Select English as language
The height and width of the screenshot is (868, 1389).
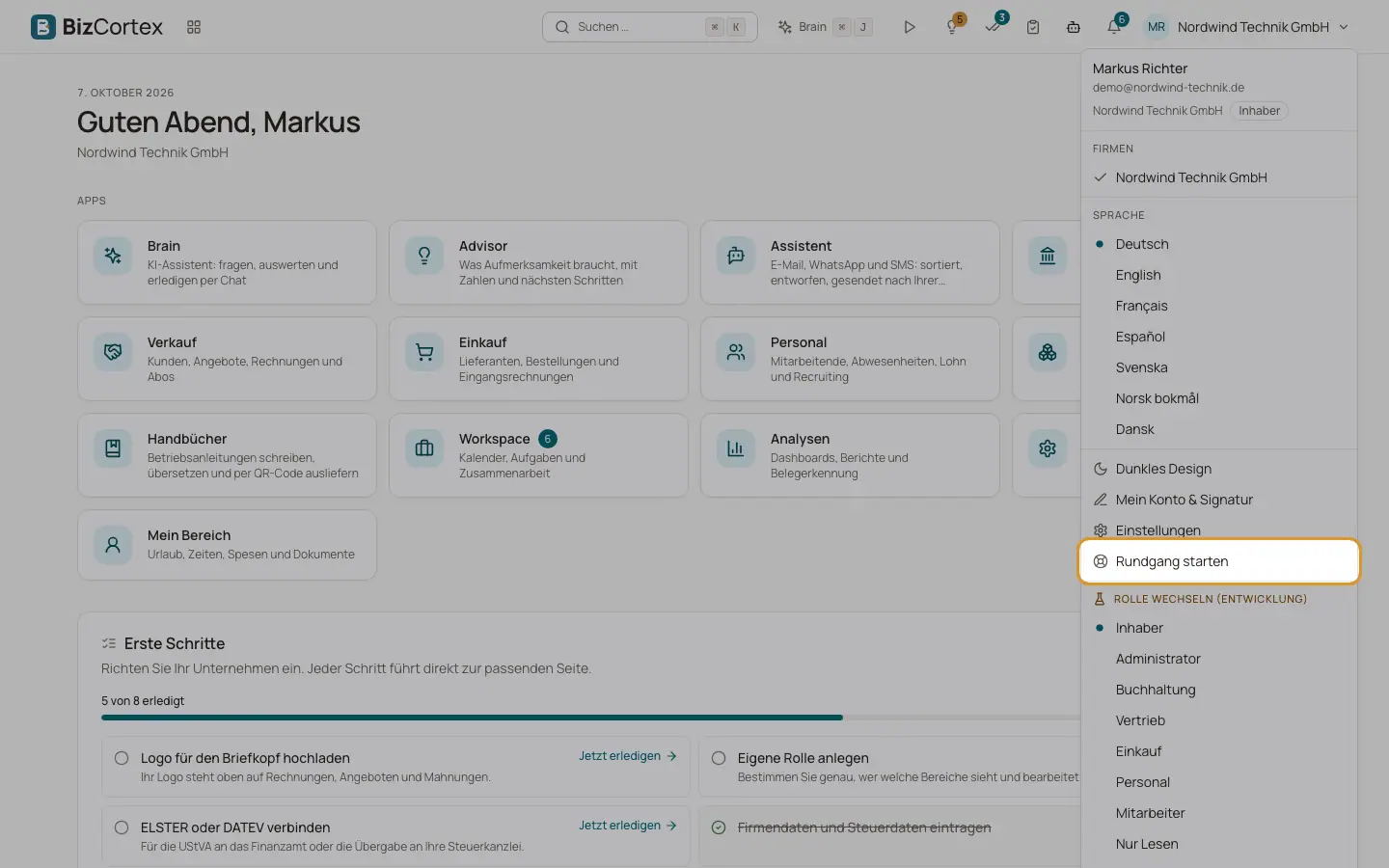1219,275
